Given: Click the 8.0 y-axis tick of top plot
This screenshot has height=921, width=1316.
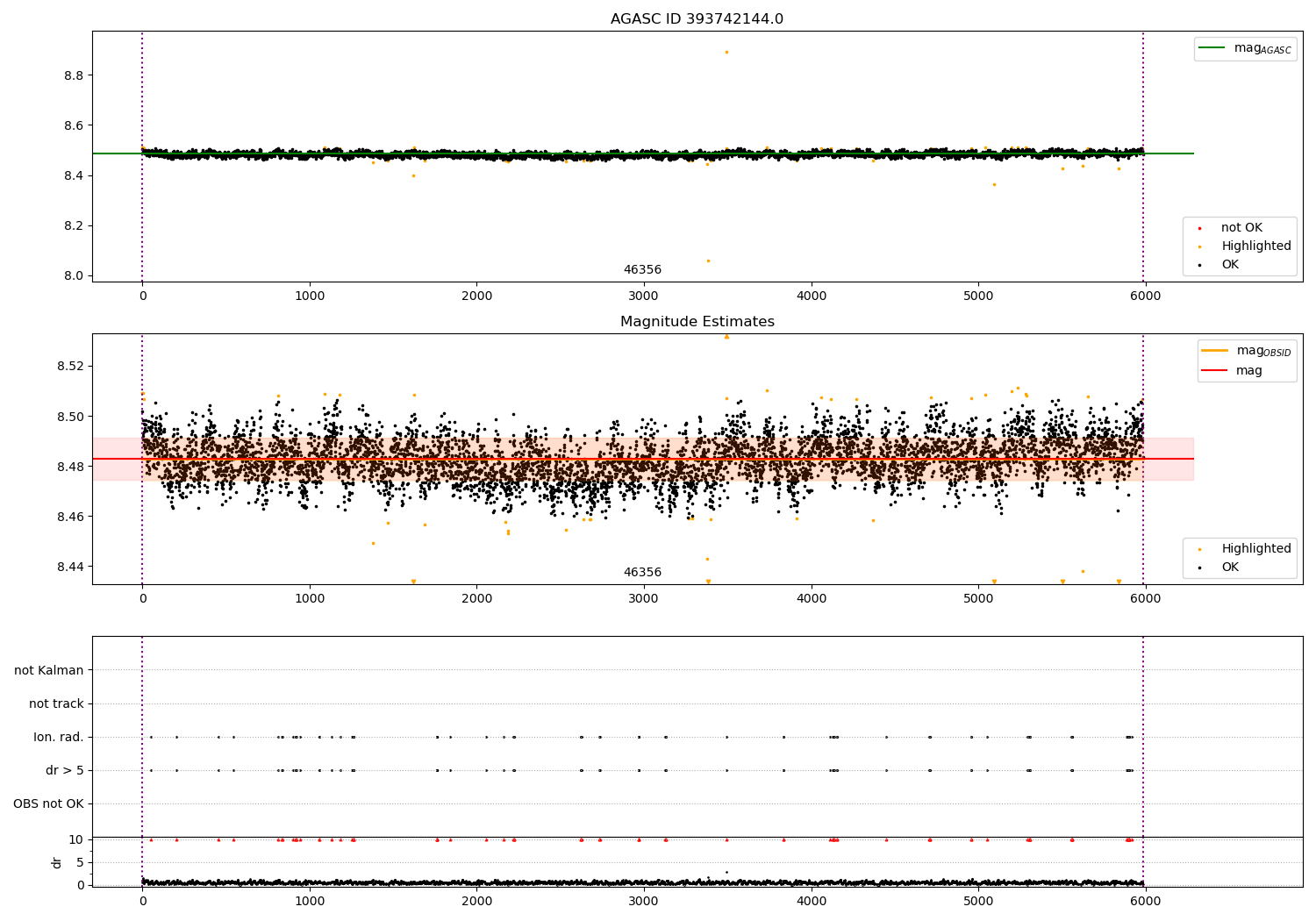Looking at the screenshot, I should [74, 276].
